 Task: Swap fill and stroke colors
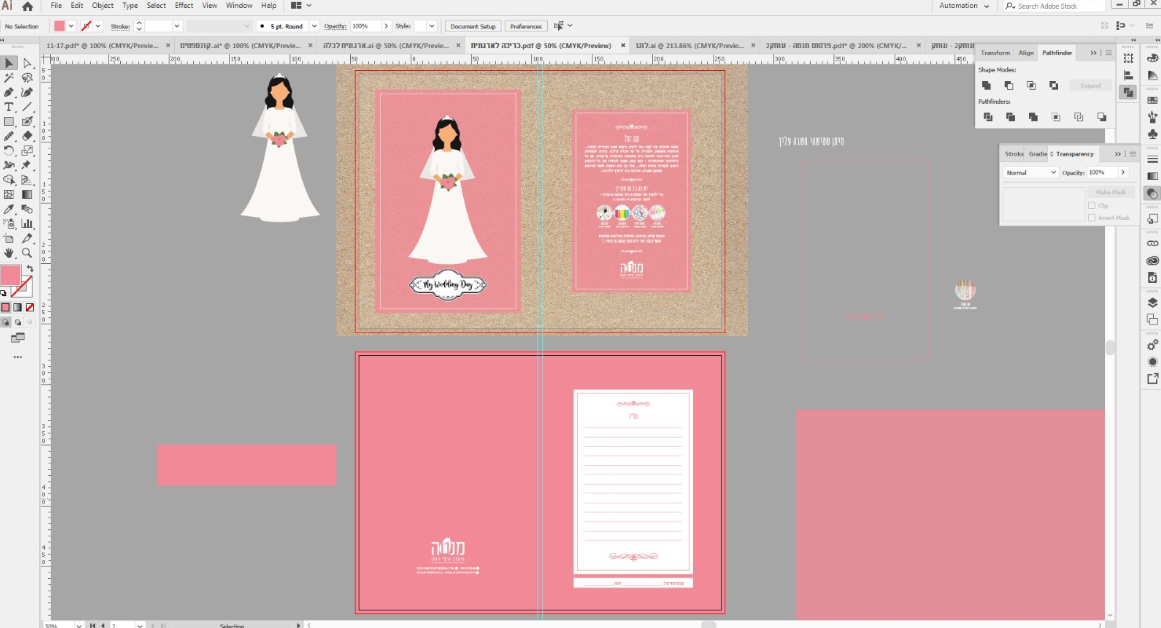[x=29, y=269]
